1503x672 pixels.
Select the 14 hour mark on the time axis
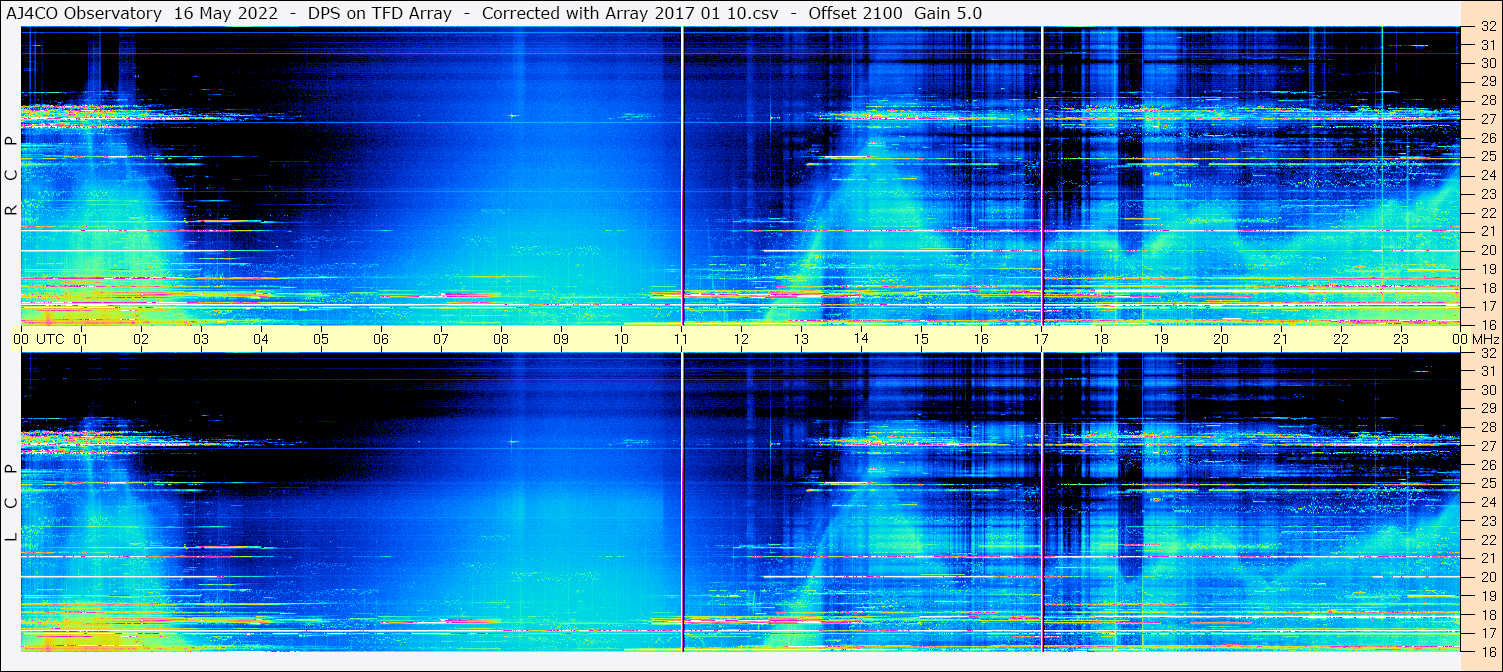861,339
